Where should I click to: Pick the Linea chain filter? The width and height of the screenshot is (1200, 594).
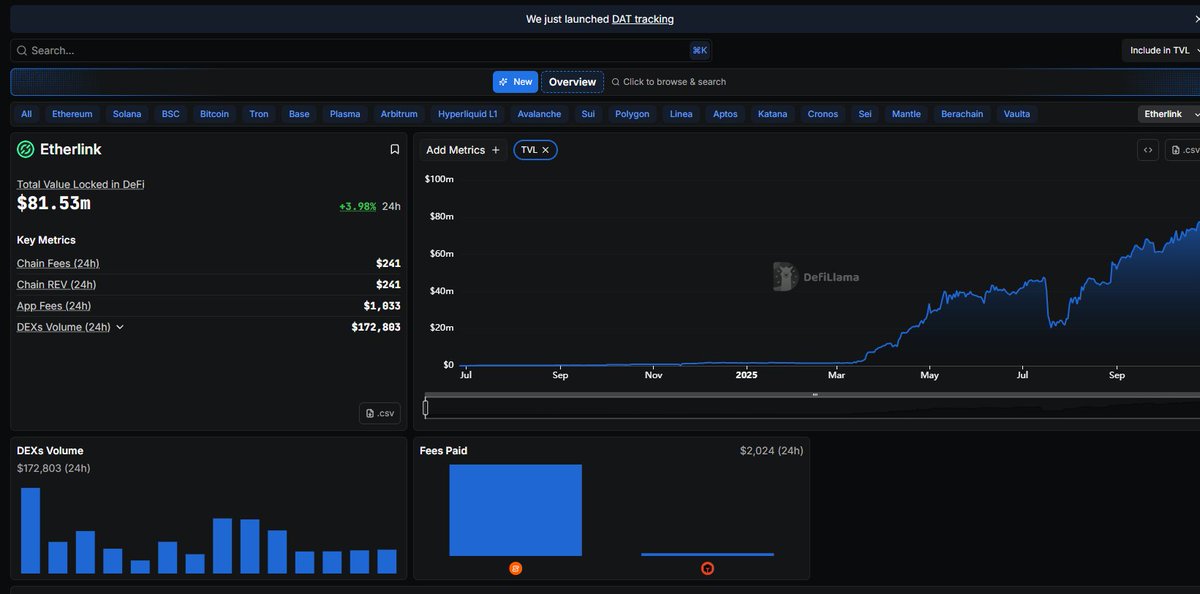(681, 114)
